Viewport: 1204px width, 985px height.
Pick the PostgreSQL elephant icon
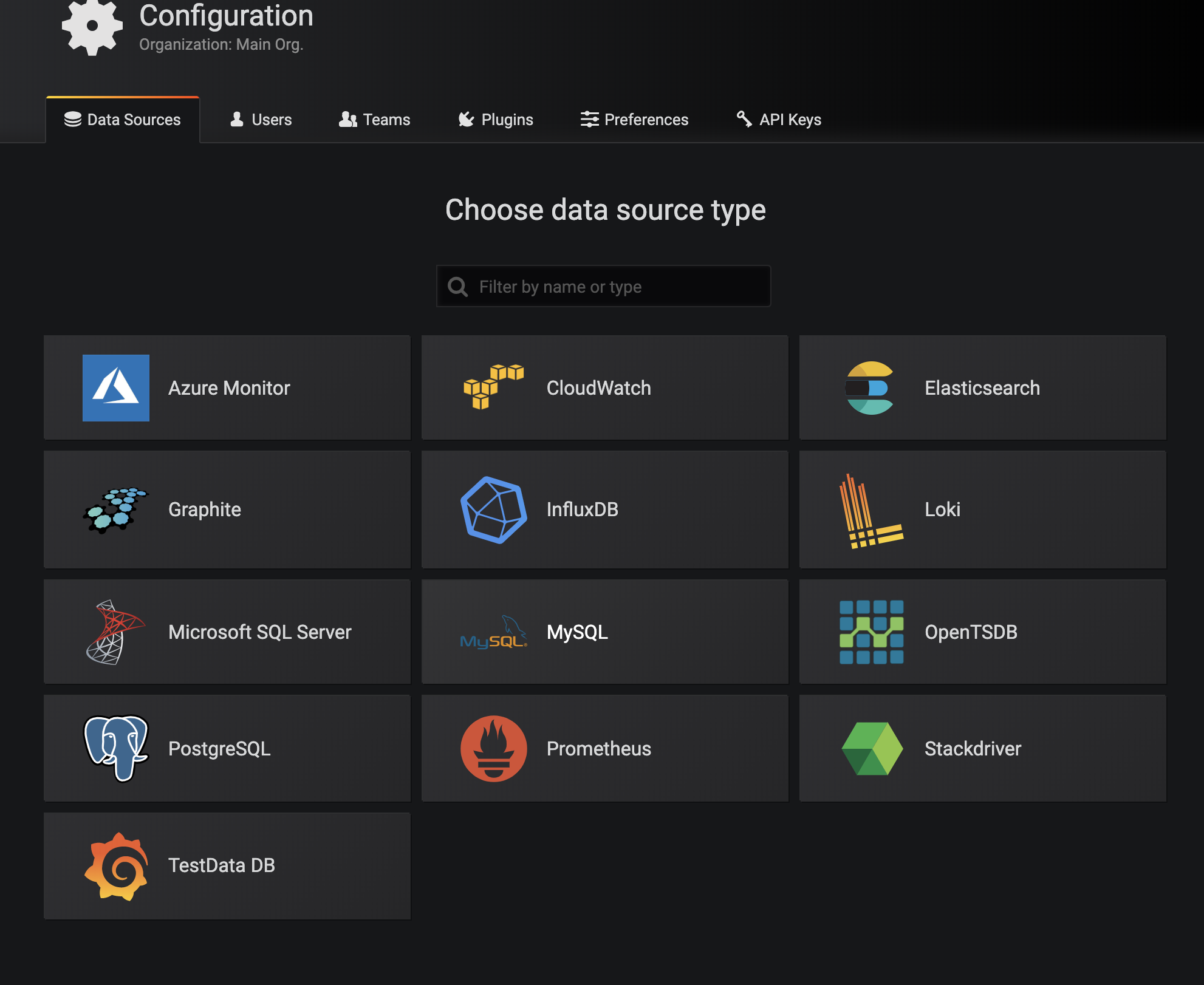pos(115,748)
